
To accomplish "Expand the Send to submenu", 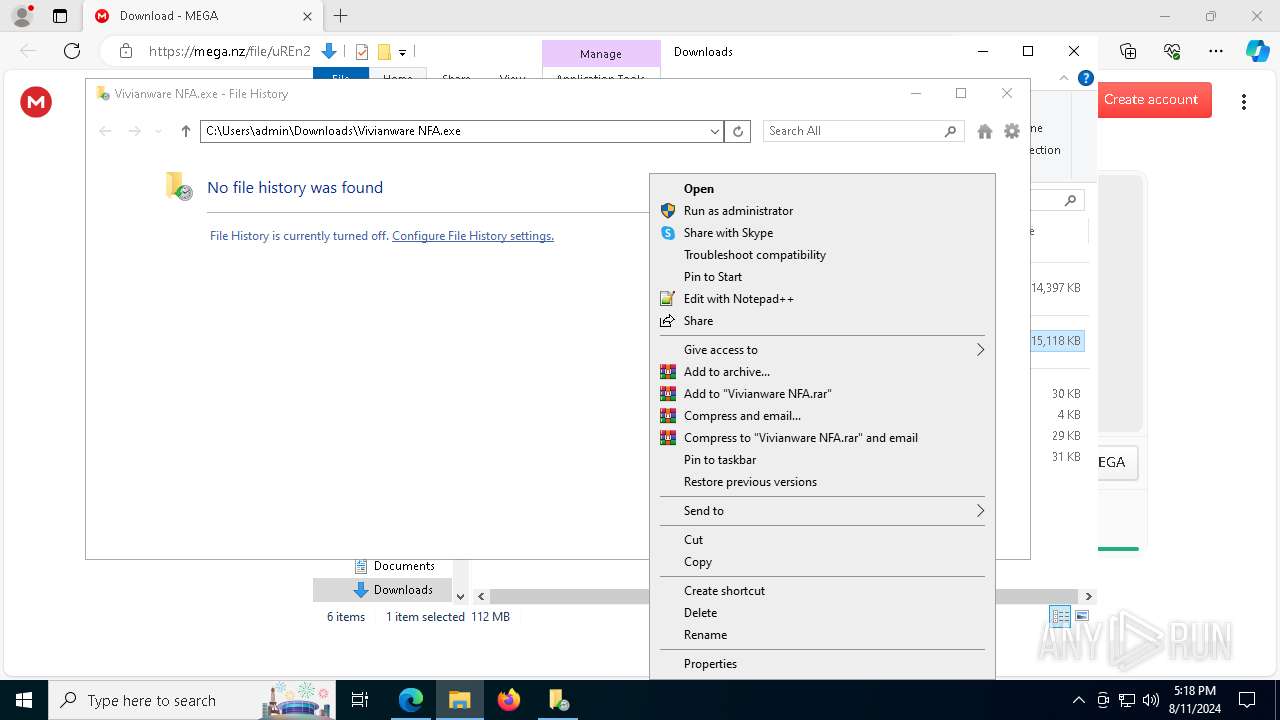I will click(822, 511).
